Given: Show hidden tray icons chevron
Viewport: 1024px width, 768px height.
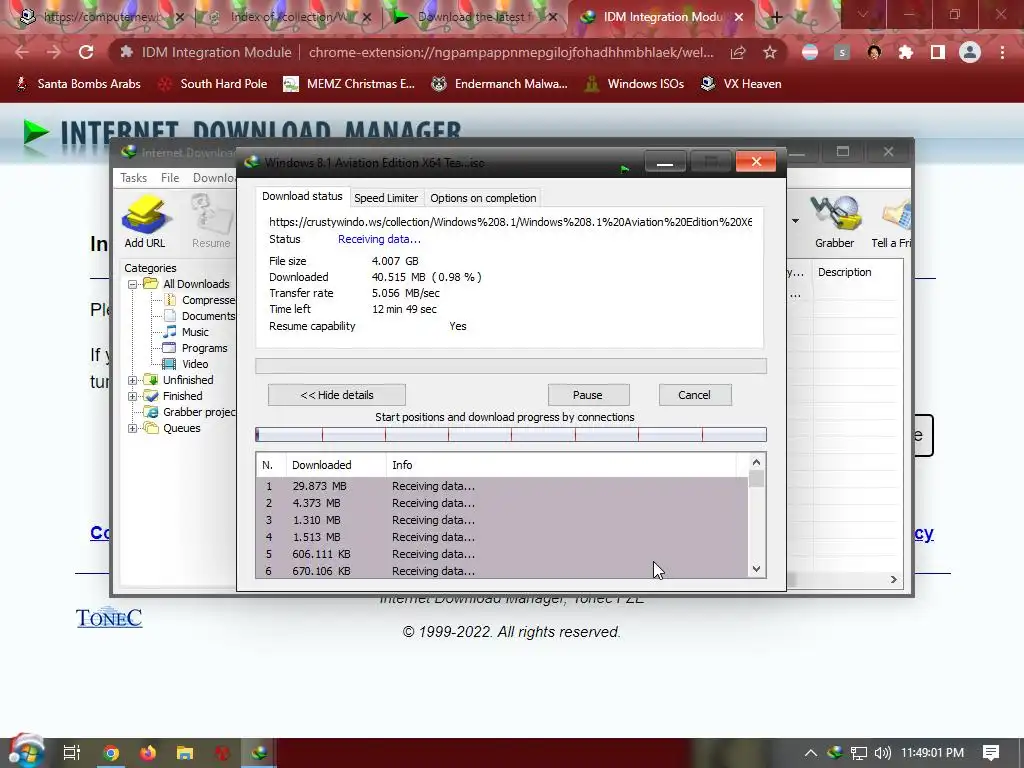Looking at the screenshot, I should pos(810,753).
